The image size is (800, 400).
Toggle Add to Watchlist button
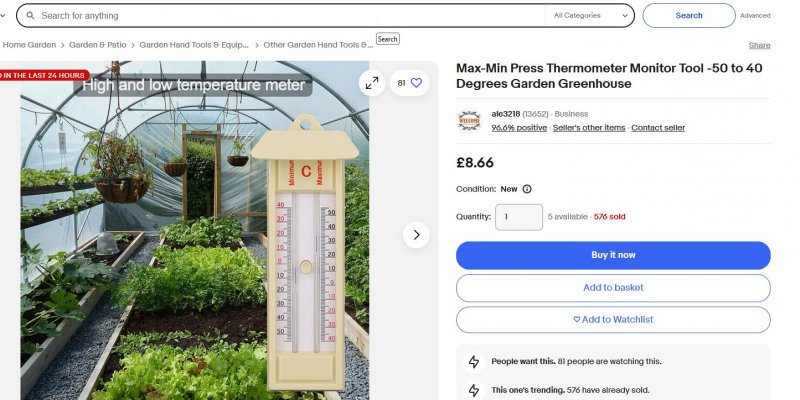pyautogui.click(x=613, y=320)
